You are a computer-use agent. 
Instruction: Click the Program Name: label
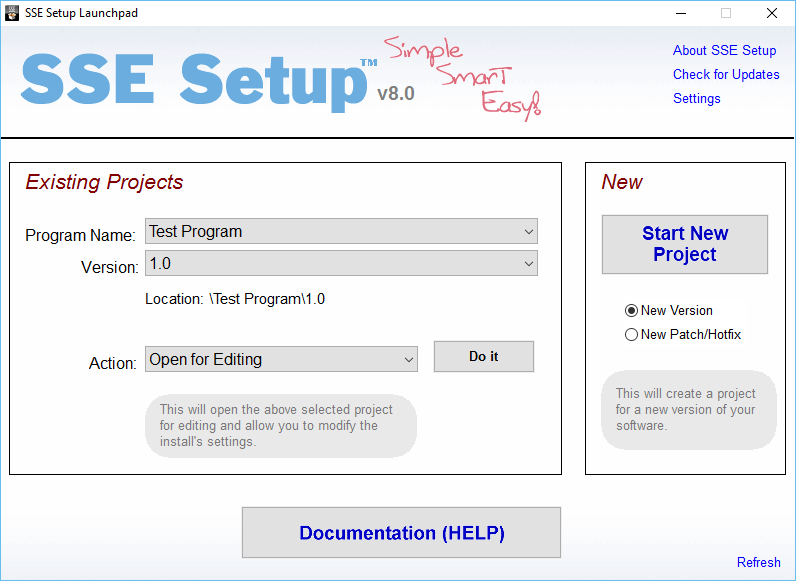pyautogui.click(x=80, y=235)
